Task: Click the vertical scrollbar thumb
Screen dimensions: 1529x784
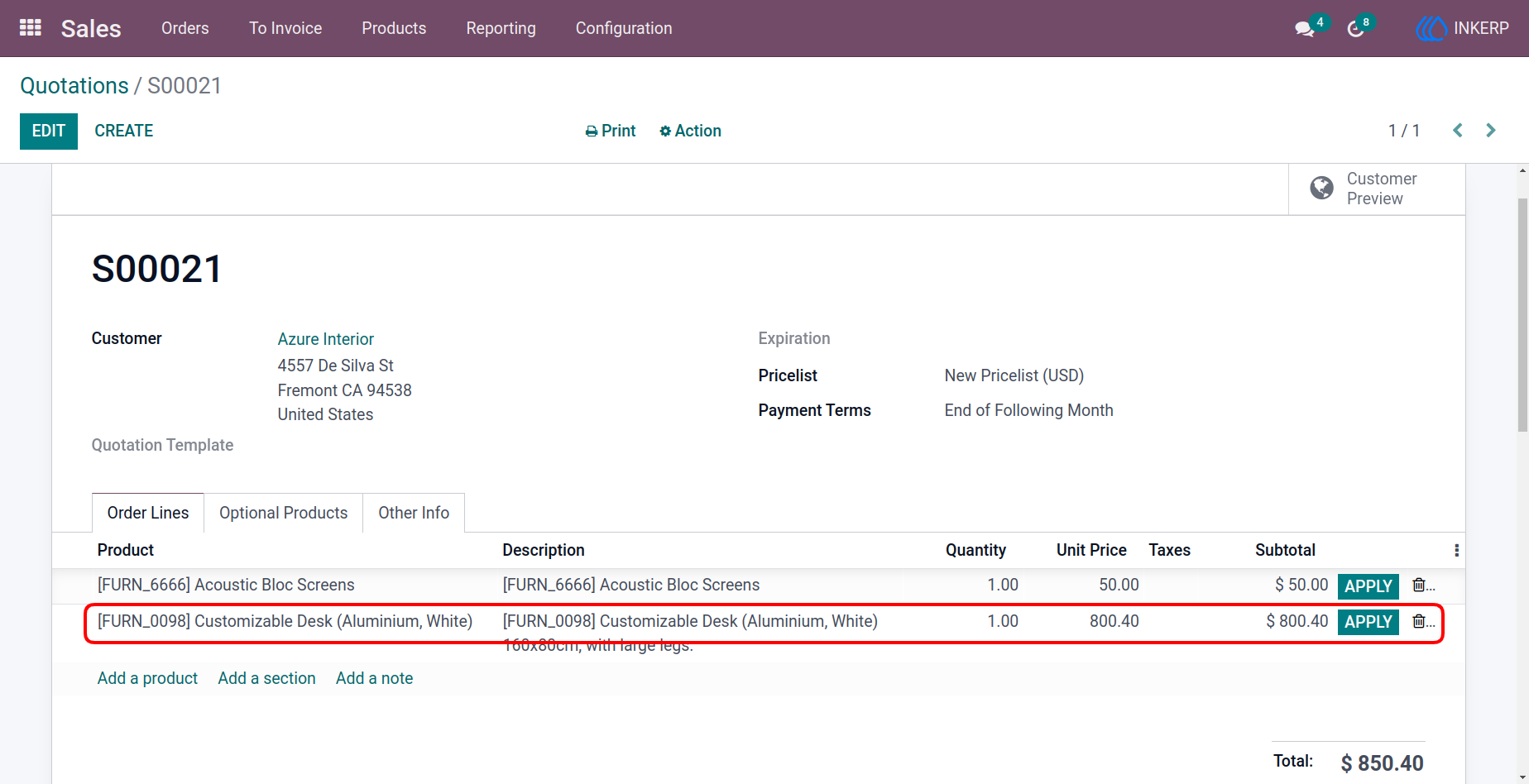Action: pyautogui.click(x=1522, y=314)
